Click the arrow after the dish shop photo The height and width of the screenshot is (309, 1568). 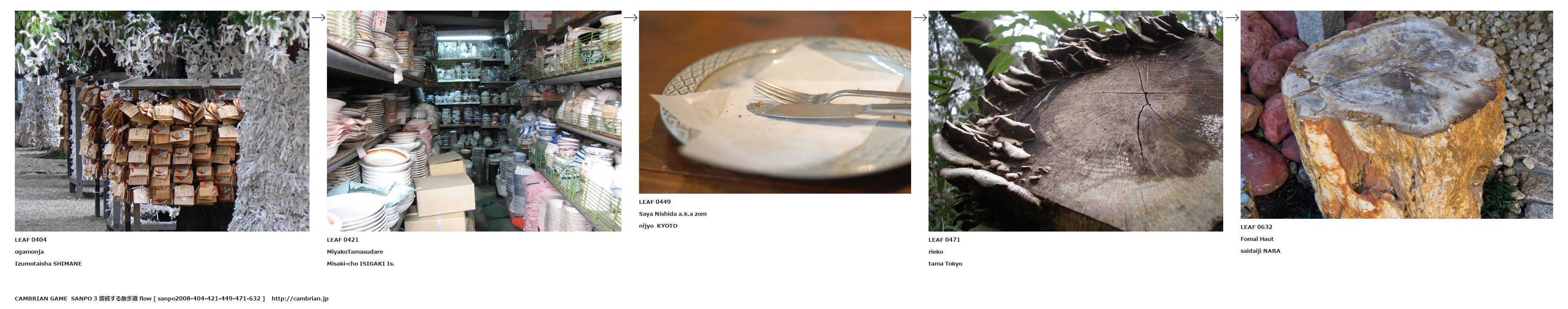pyautogui.click(x=631, y=18)
